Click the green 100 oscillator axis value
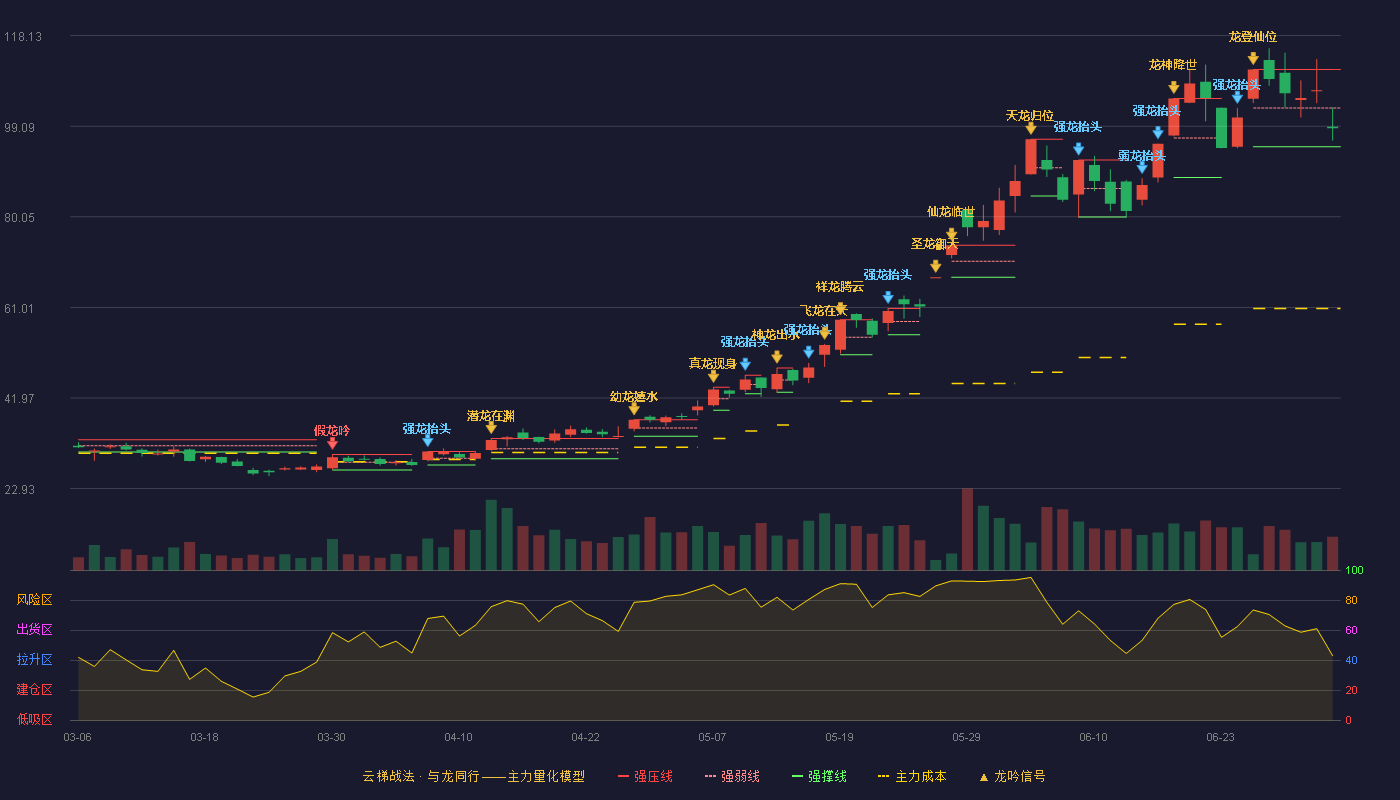The width and height of the screenshot is (1400, 800). (1354, 571)
